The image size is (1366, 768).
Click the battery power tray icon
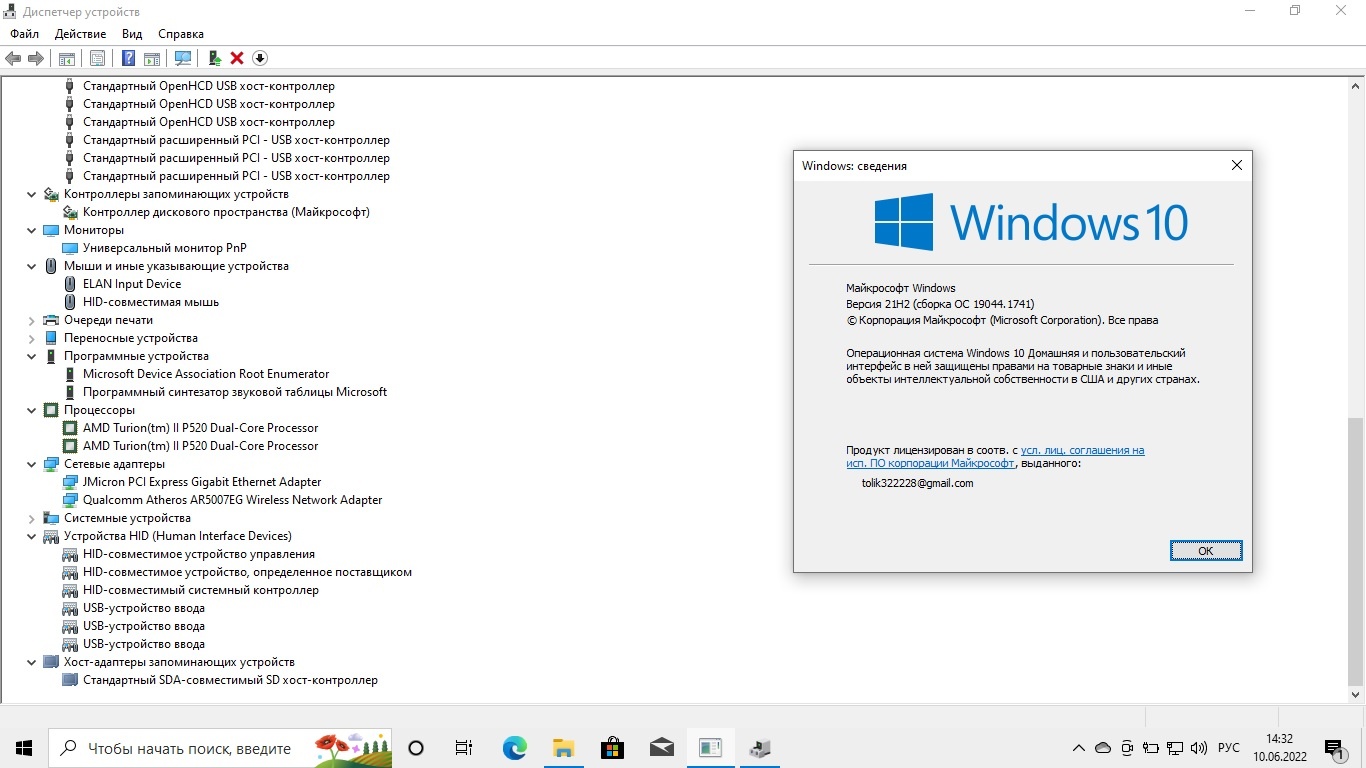pos(1151,748)
